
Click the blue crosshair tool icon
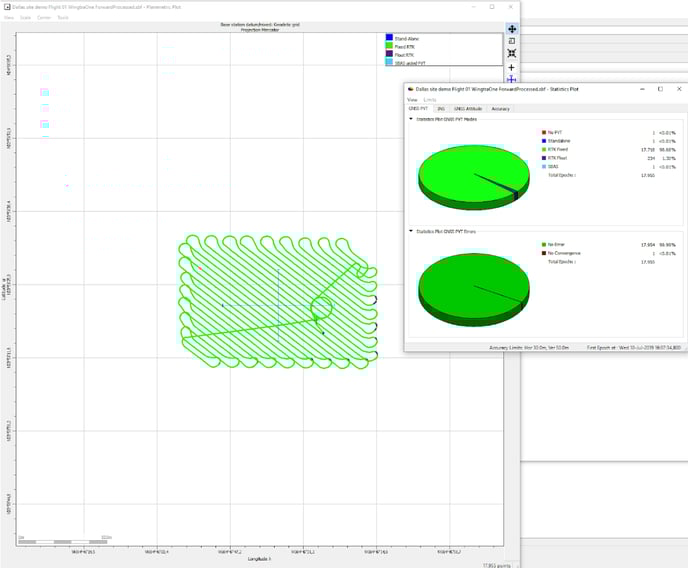511,79
